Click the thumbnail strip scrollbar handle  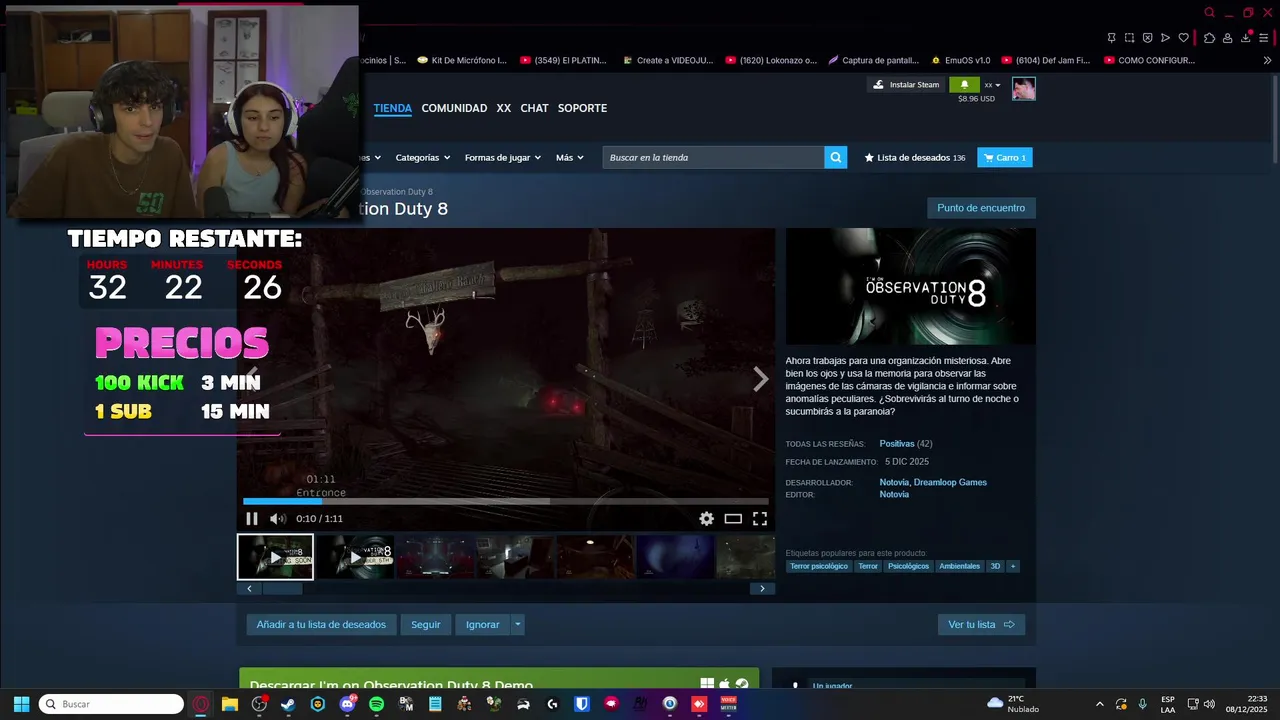pos(282,589)
